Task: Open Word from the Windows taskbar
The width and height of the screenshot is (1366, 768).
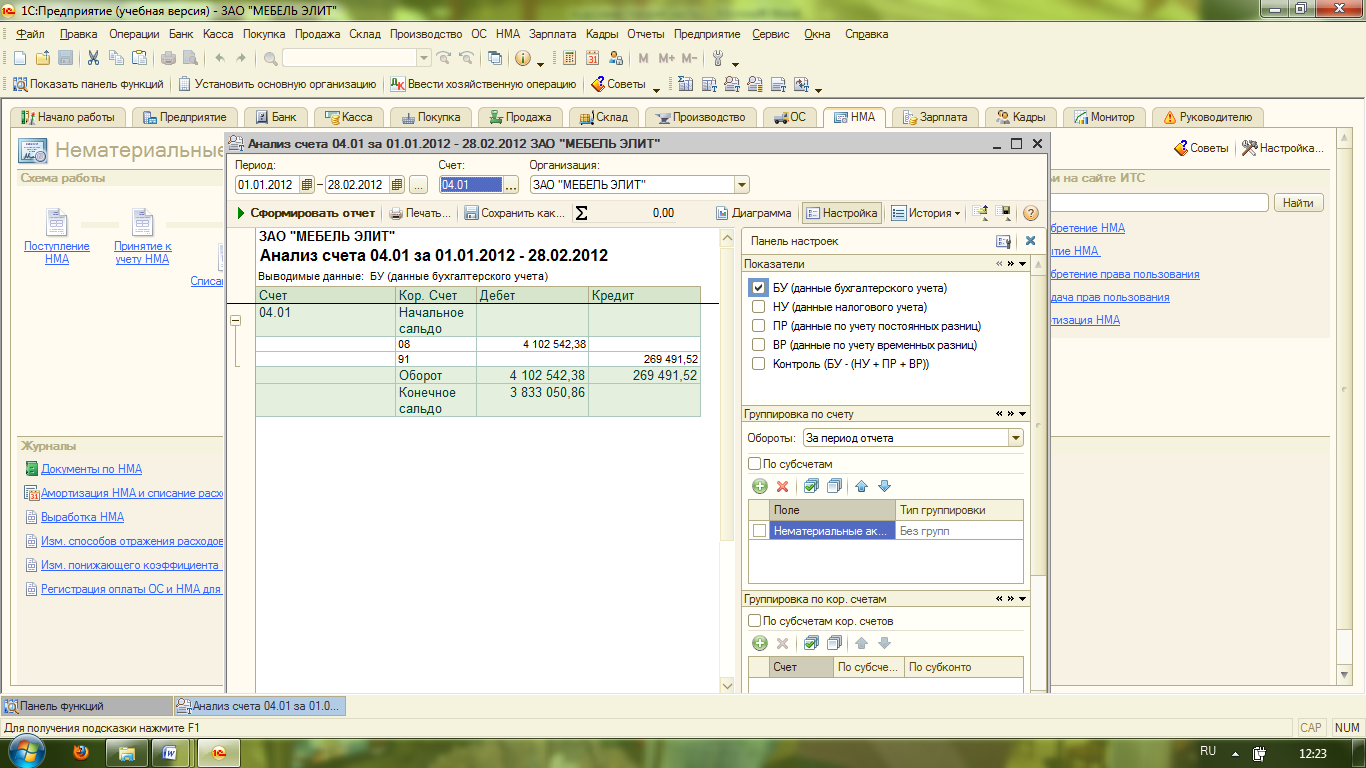Action: 170,751
